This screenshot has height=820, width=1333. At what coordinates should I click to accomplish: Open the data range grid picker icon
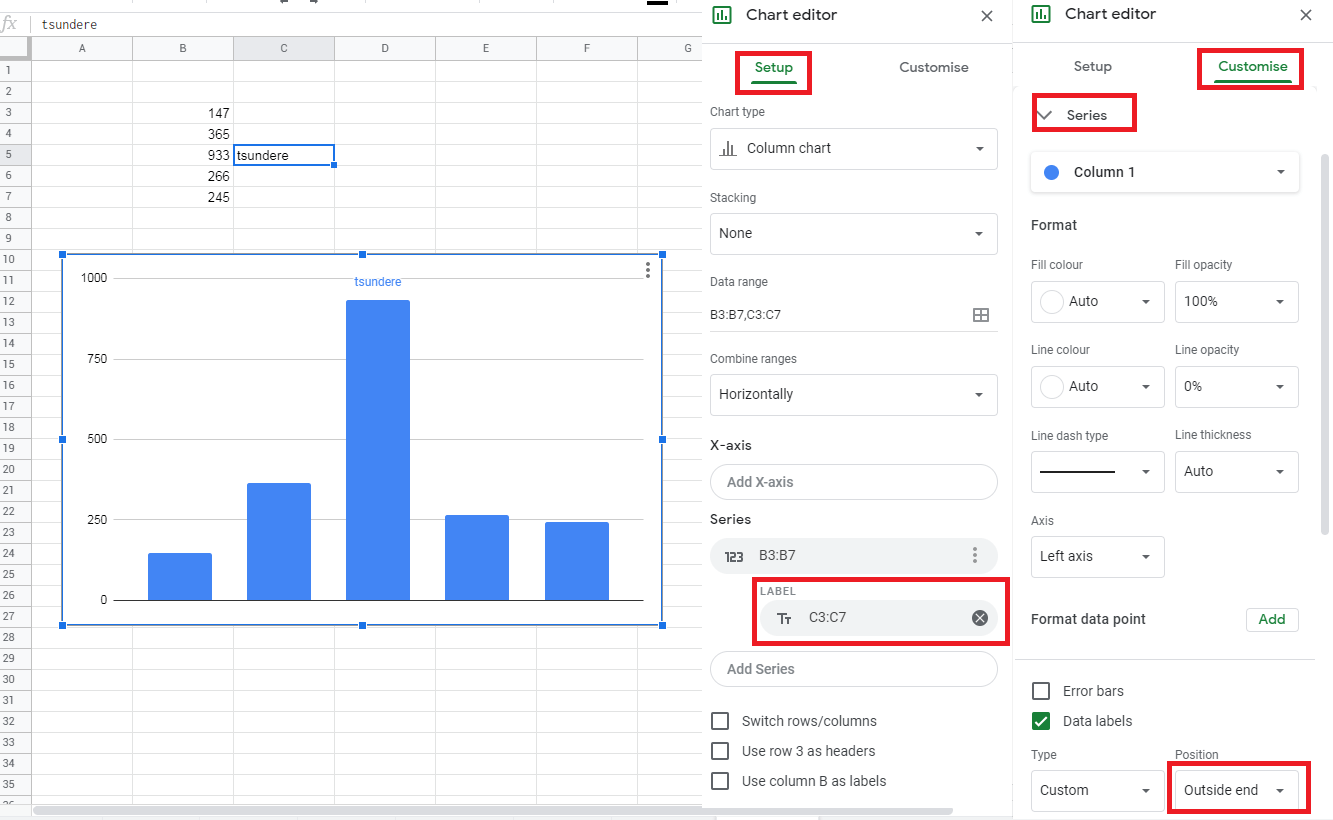point(980,314)
